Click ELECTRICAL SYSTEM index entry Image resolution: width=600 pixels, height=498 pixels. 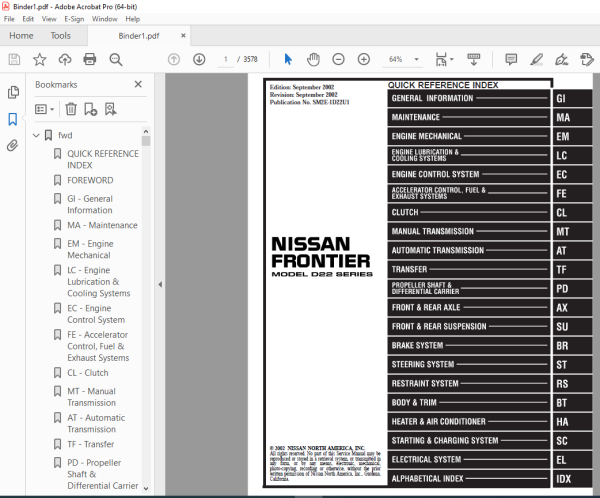[x=469, y=460]
